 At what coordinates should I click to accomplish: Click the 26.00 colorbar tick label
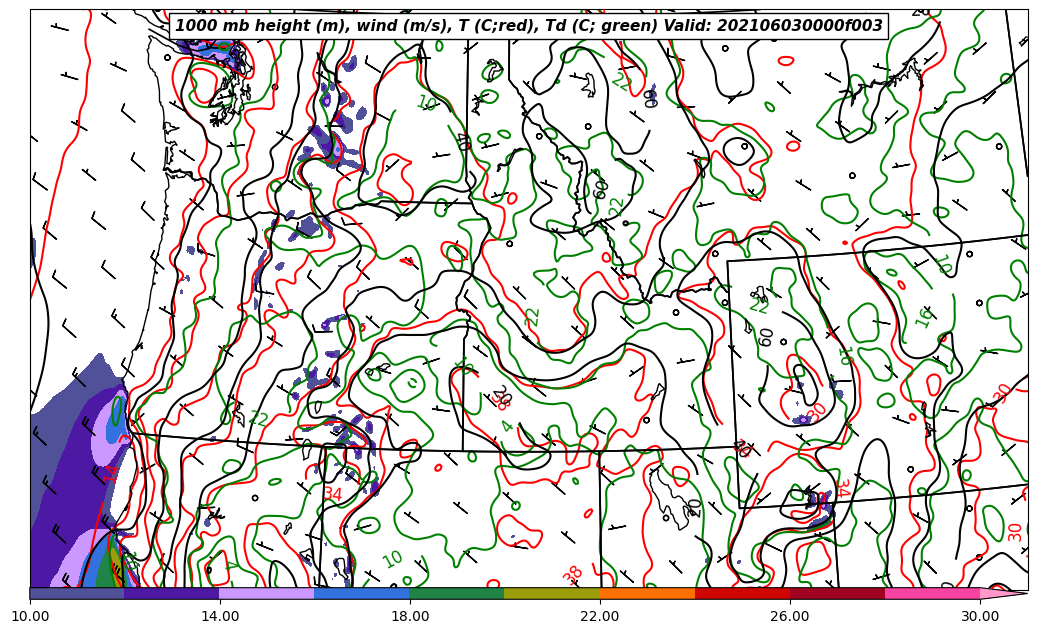[790, 616]
